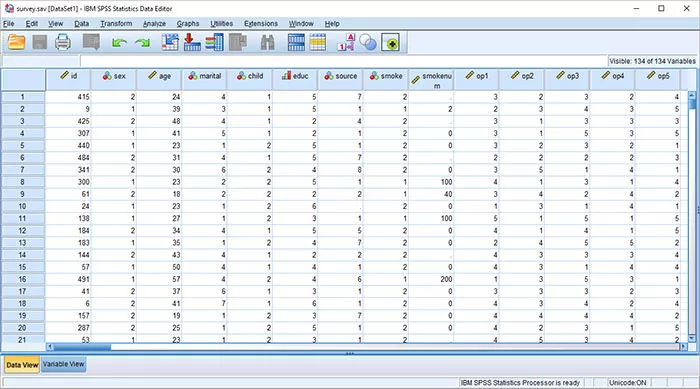This screenshot has width=700, height=389.
Task: Open the File menu
Action: point(8,24)
